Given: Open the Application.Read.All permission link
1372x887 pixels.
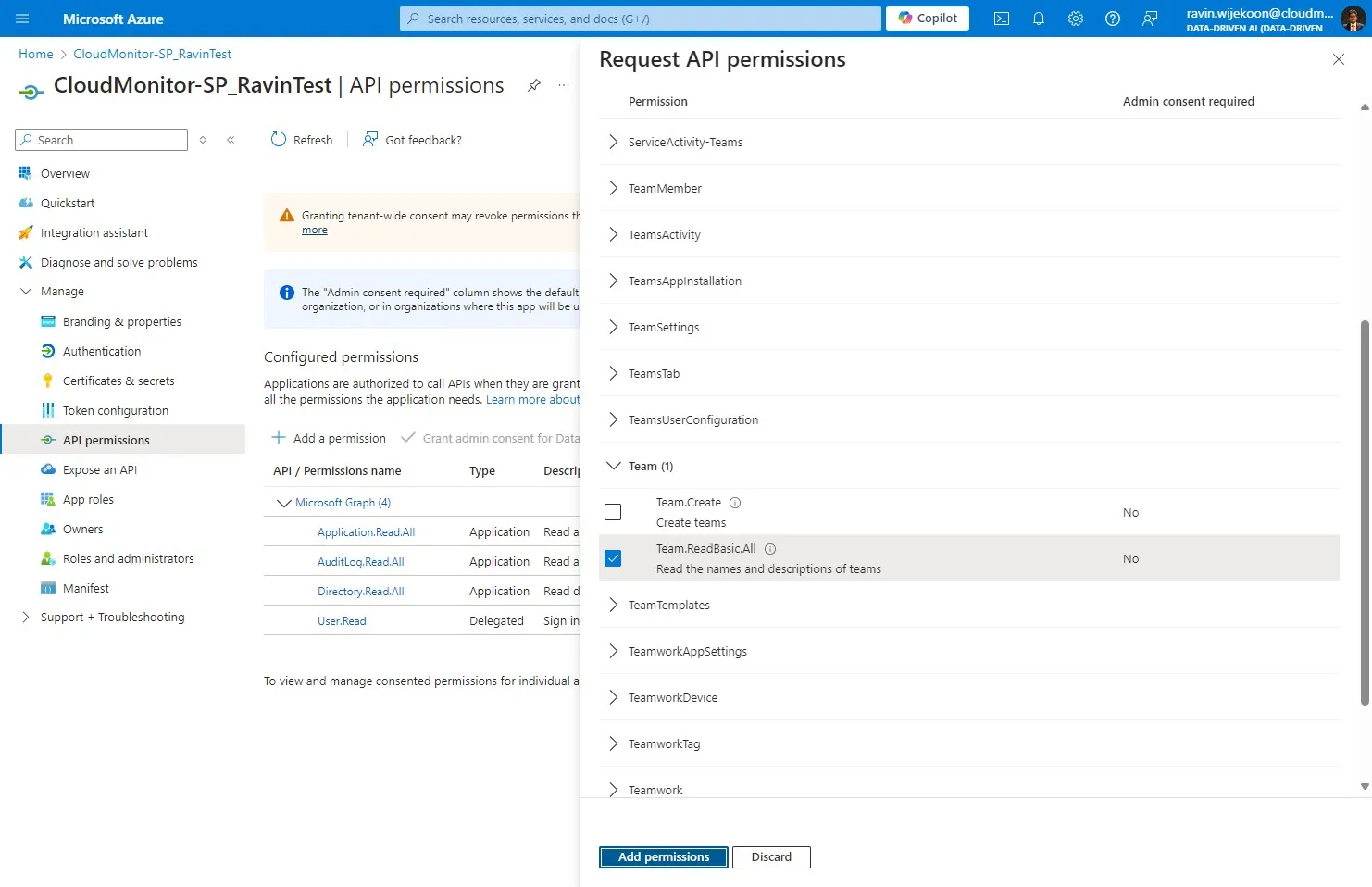Looking at the screenshot, I should (x=366, y=532).
